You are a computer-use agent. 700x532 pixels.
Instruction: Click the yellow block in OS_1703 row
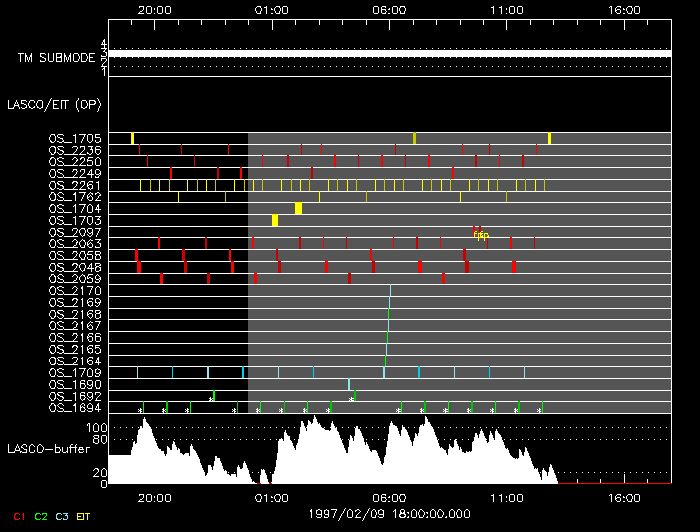[x=275, y=220]
